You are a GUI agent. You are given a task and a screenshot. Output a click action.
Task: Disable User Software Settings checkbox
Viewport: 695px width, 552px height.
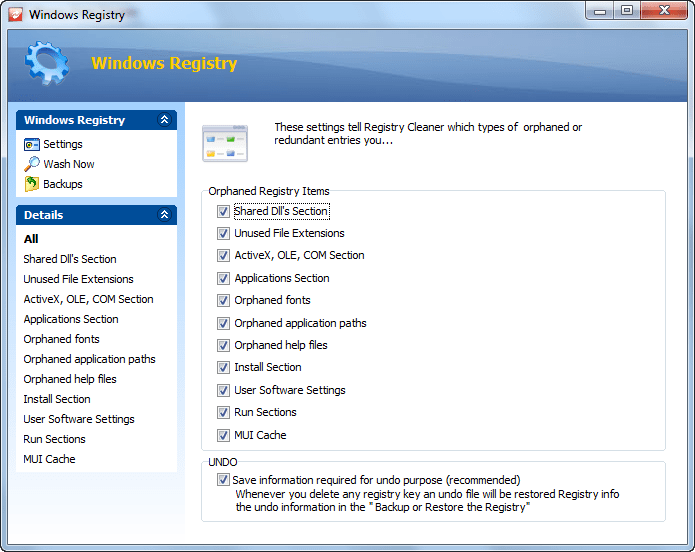point(223,390)
